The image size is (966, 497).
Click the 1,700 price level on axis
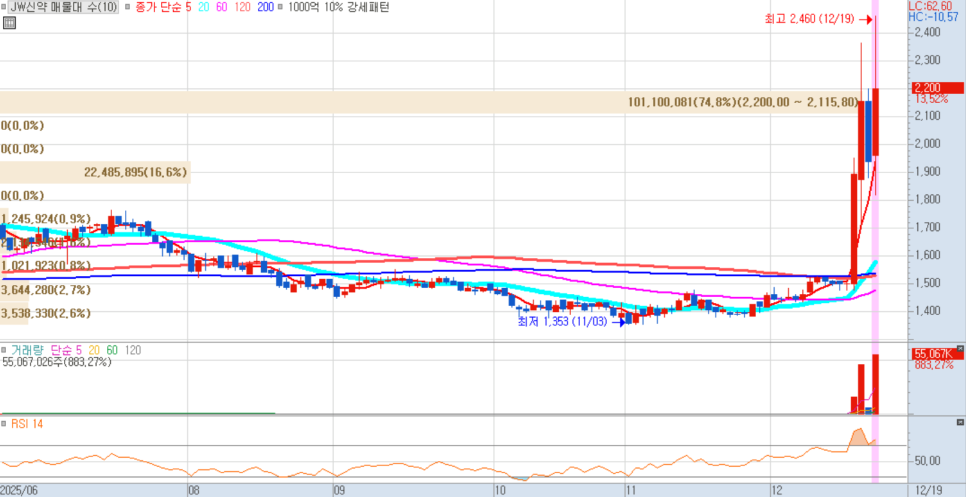927,227
